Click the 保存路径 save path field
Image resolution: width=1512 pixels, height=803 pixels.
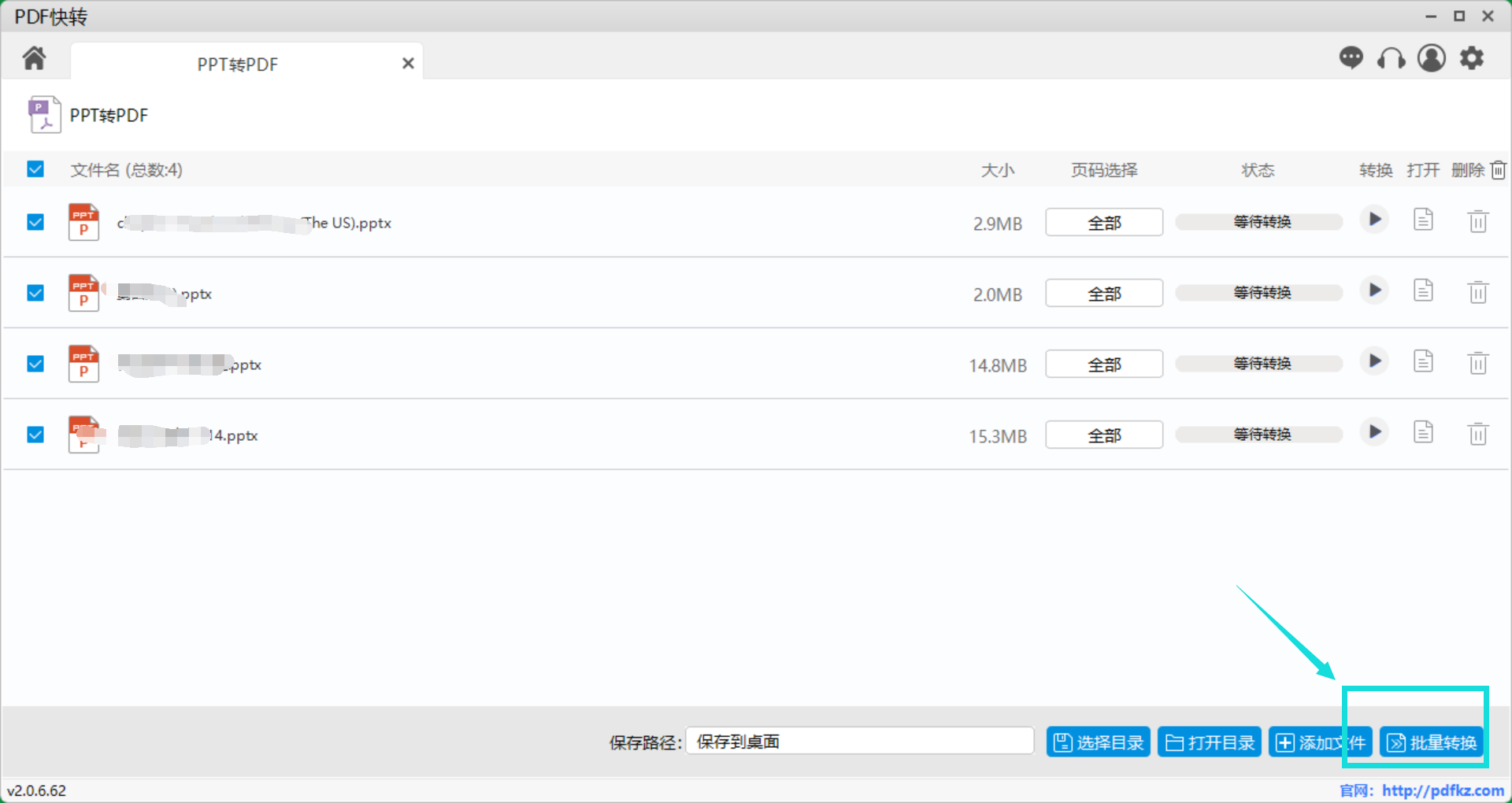pos(859,742)
